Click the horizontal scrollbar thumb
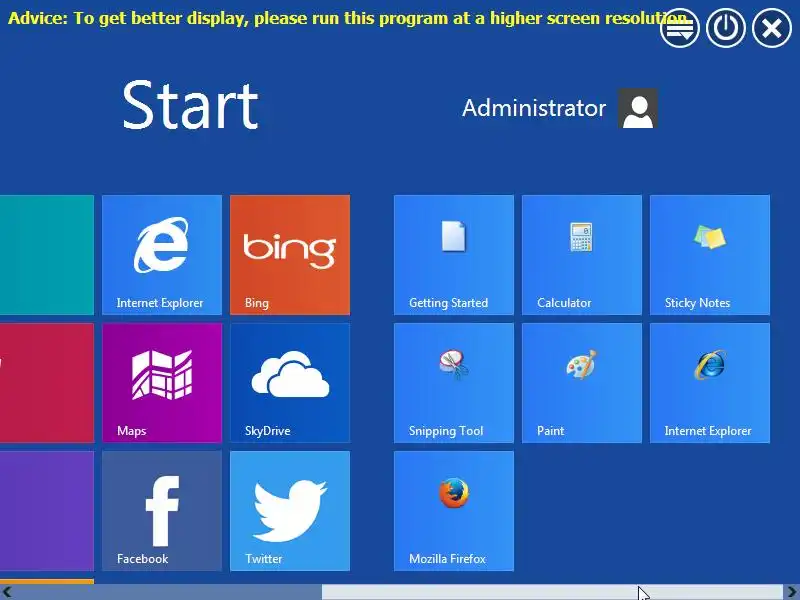 pos(552,592)
